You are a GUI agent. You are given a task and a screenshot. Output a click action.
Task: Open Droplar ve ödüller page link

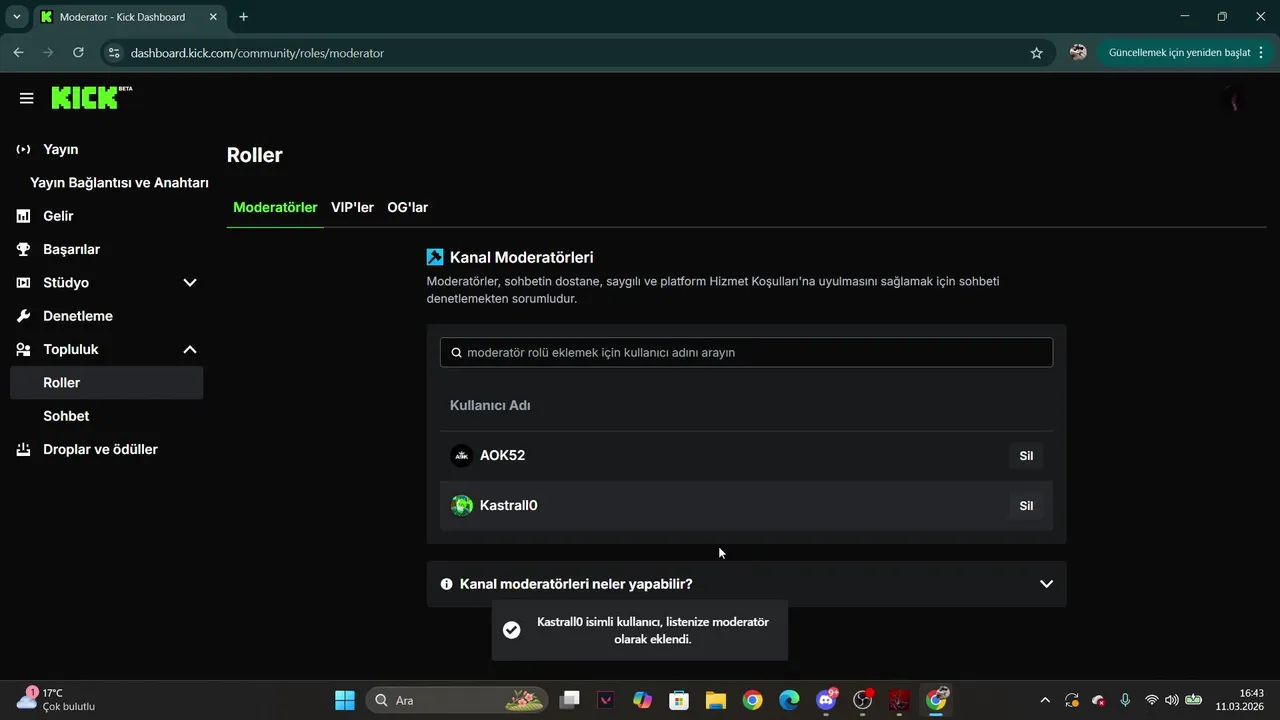100,449
